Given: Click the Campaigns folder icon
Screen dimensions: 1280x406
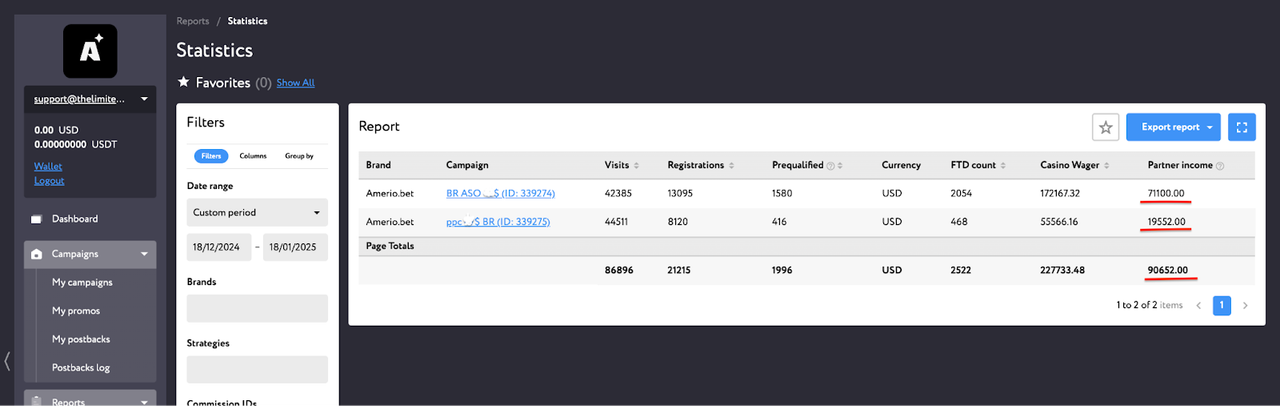Looking at the screenshot, I should point(36,254).
